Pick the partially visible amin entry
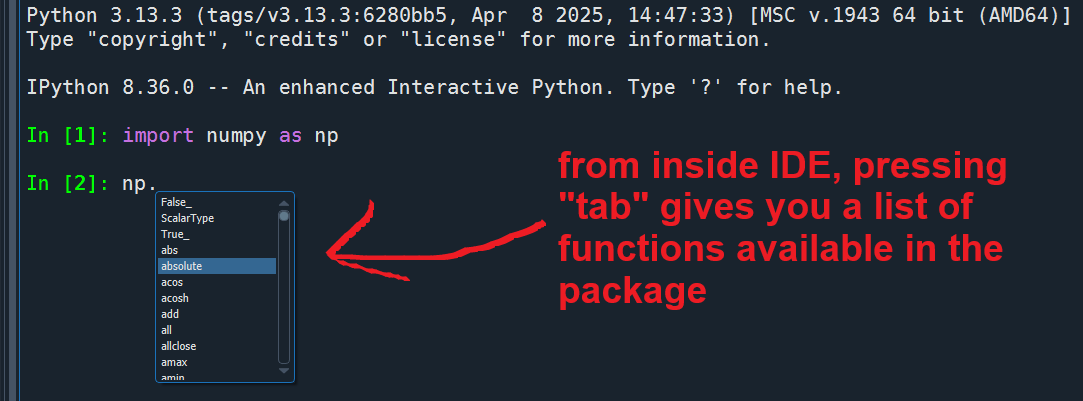The height and width of the screenshot is (401, 1083). click(x=217, y=376)
